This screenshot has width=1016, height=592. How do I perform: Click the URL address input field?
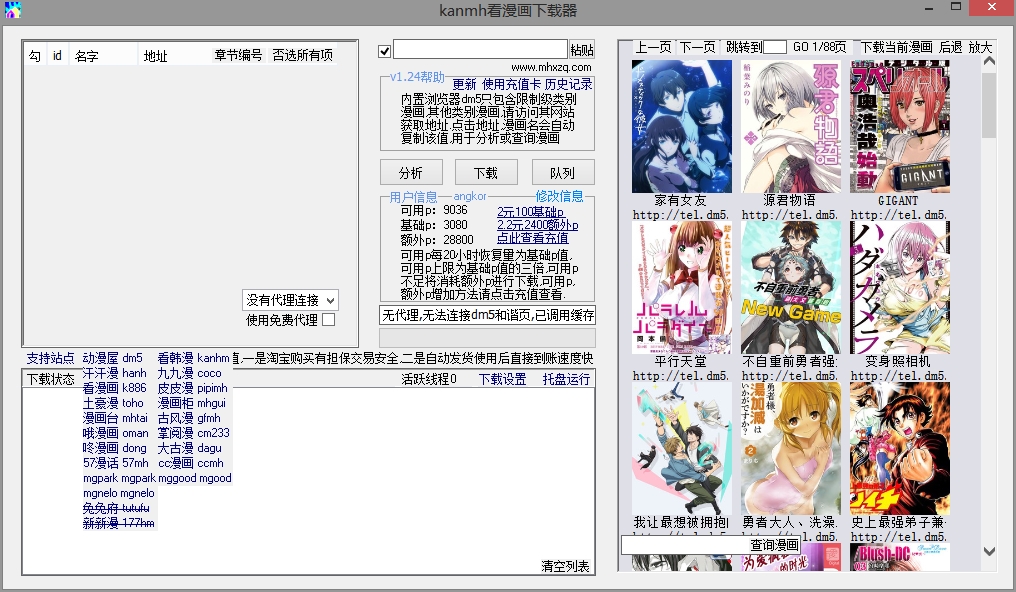480,49
